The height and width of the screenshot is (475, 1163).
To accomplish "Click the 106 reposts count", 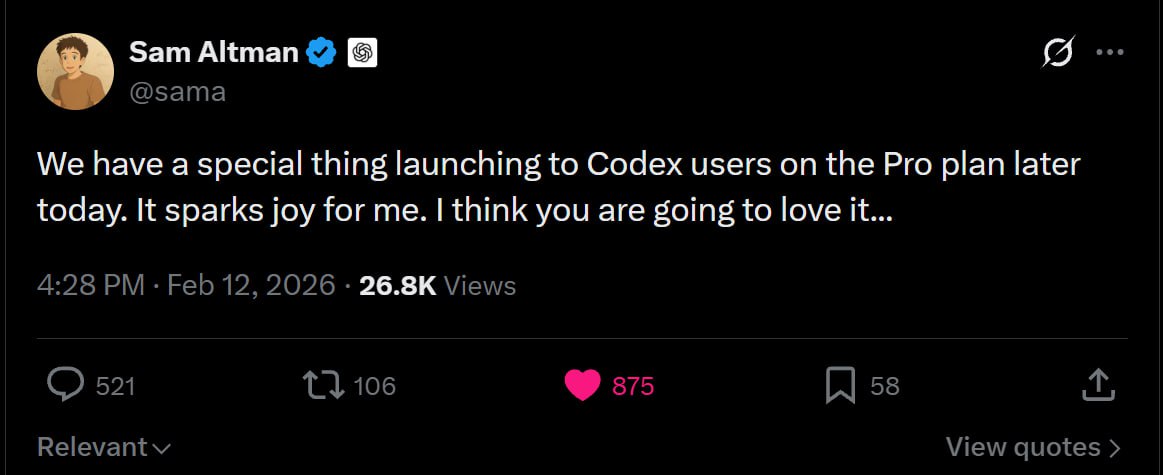I will [375, 386].
